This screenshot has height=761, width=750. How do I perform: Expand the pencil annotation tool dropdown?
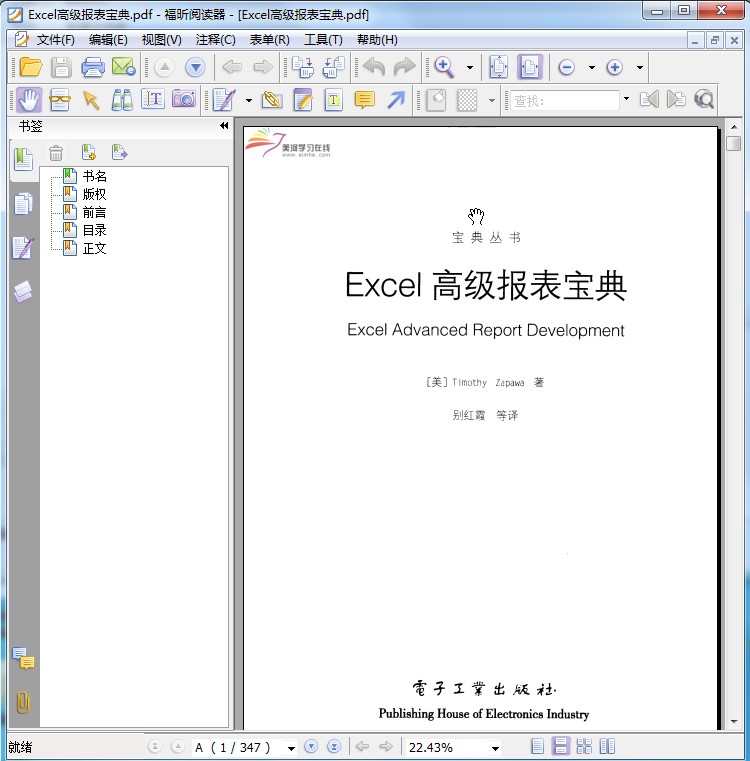coord(249,100)
